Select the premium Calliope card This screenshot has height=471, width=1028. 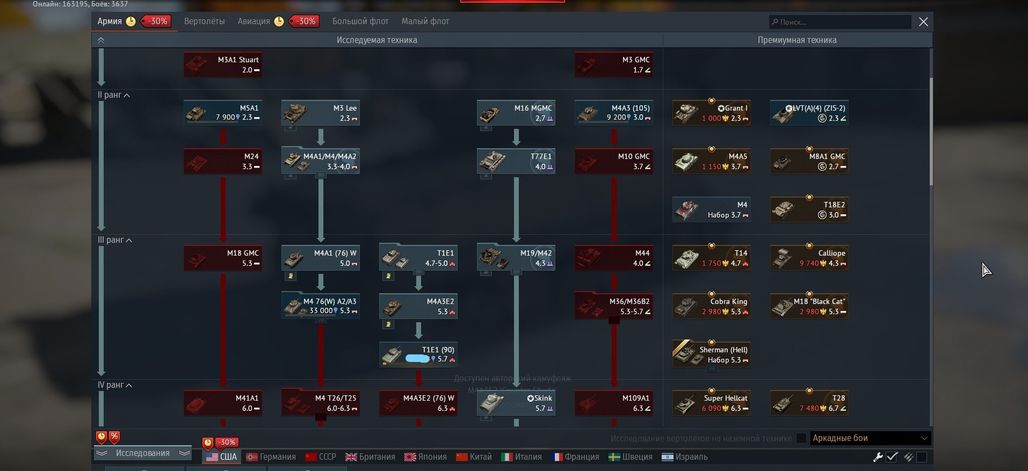pyautogui.click(x=809, y=258)
